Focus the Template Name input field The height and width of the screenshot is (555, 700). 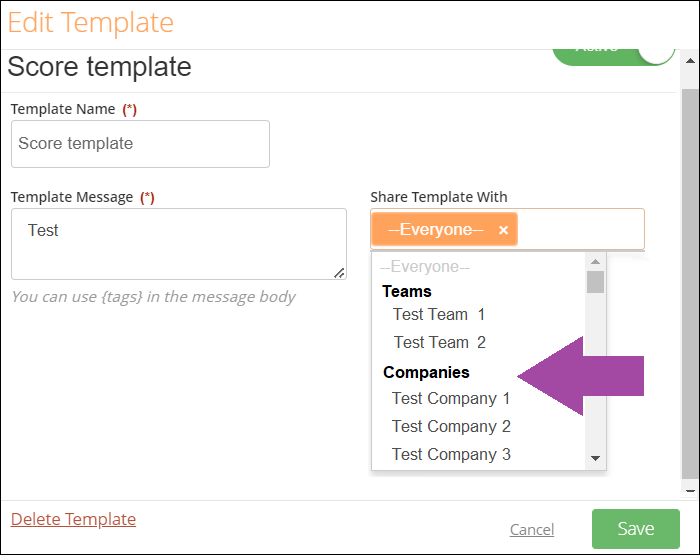pyautogui.click(x=140, y=144)
